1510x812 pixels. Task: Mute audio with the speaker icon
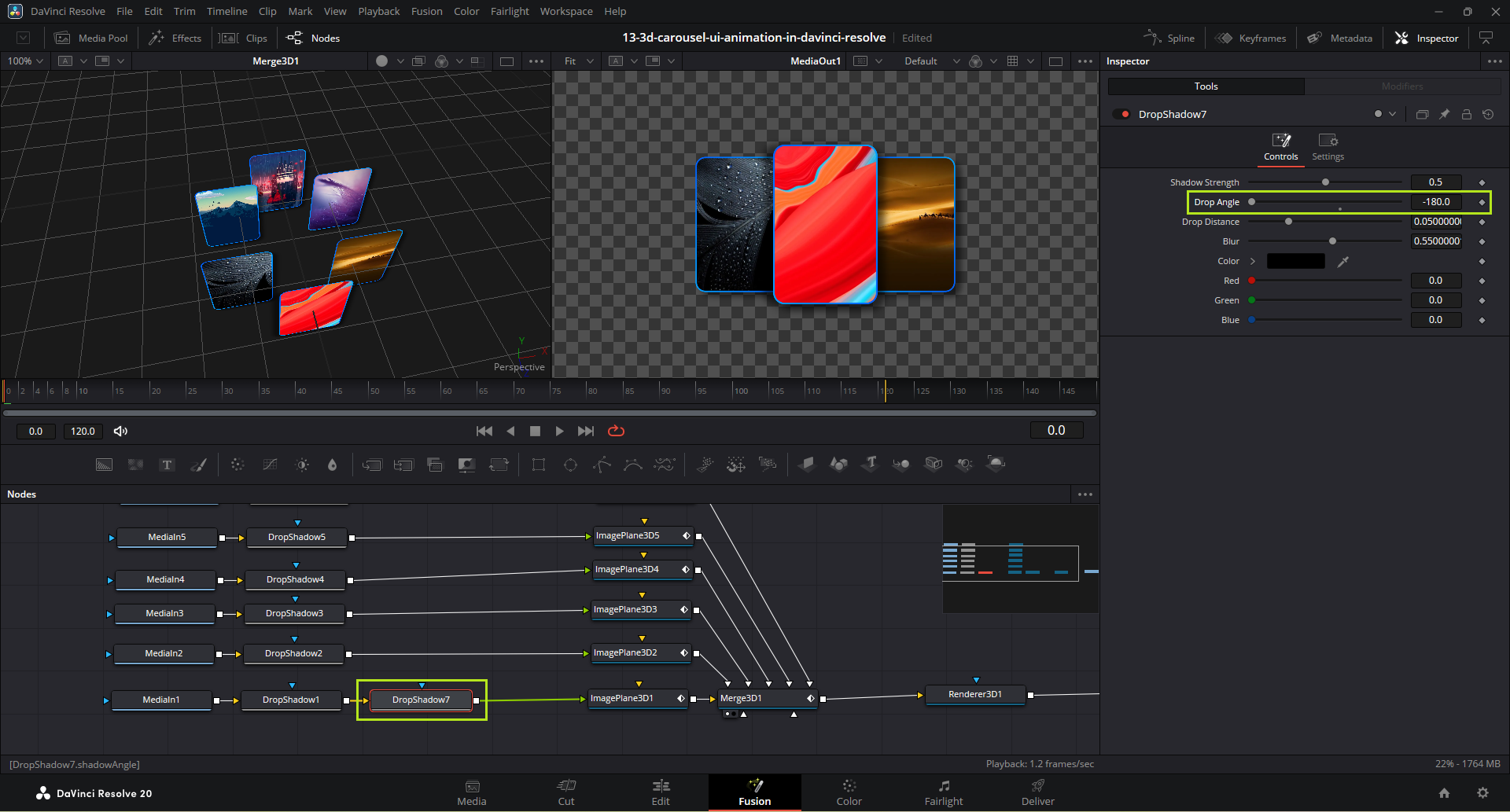(x=120, y=431)
